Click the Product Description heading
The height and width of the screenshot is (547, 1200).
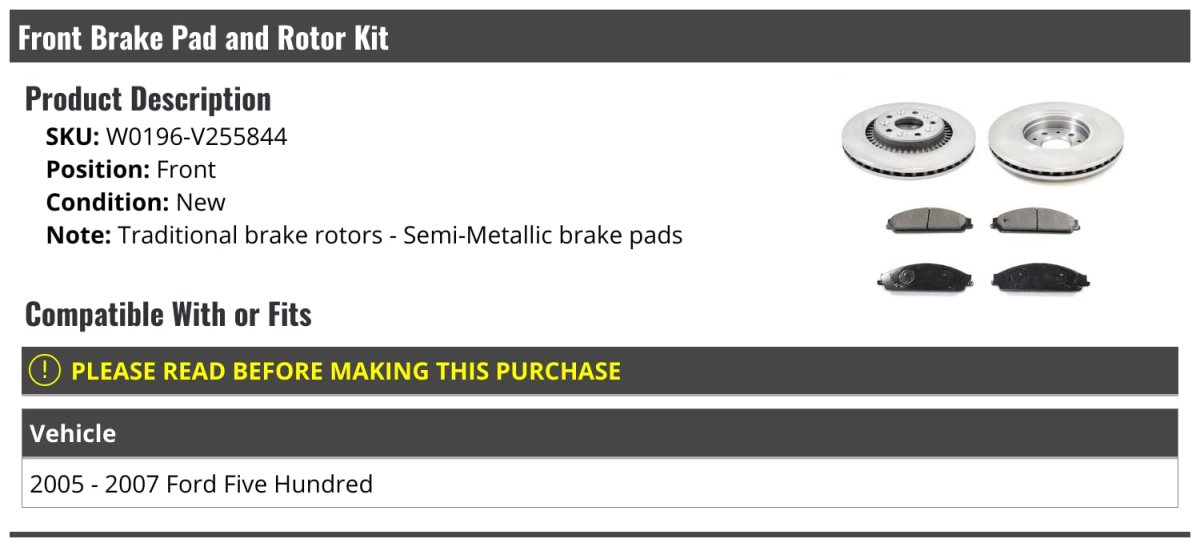(148, 99)
